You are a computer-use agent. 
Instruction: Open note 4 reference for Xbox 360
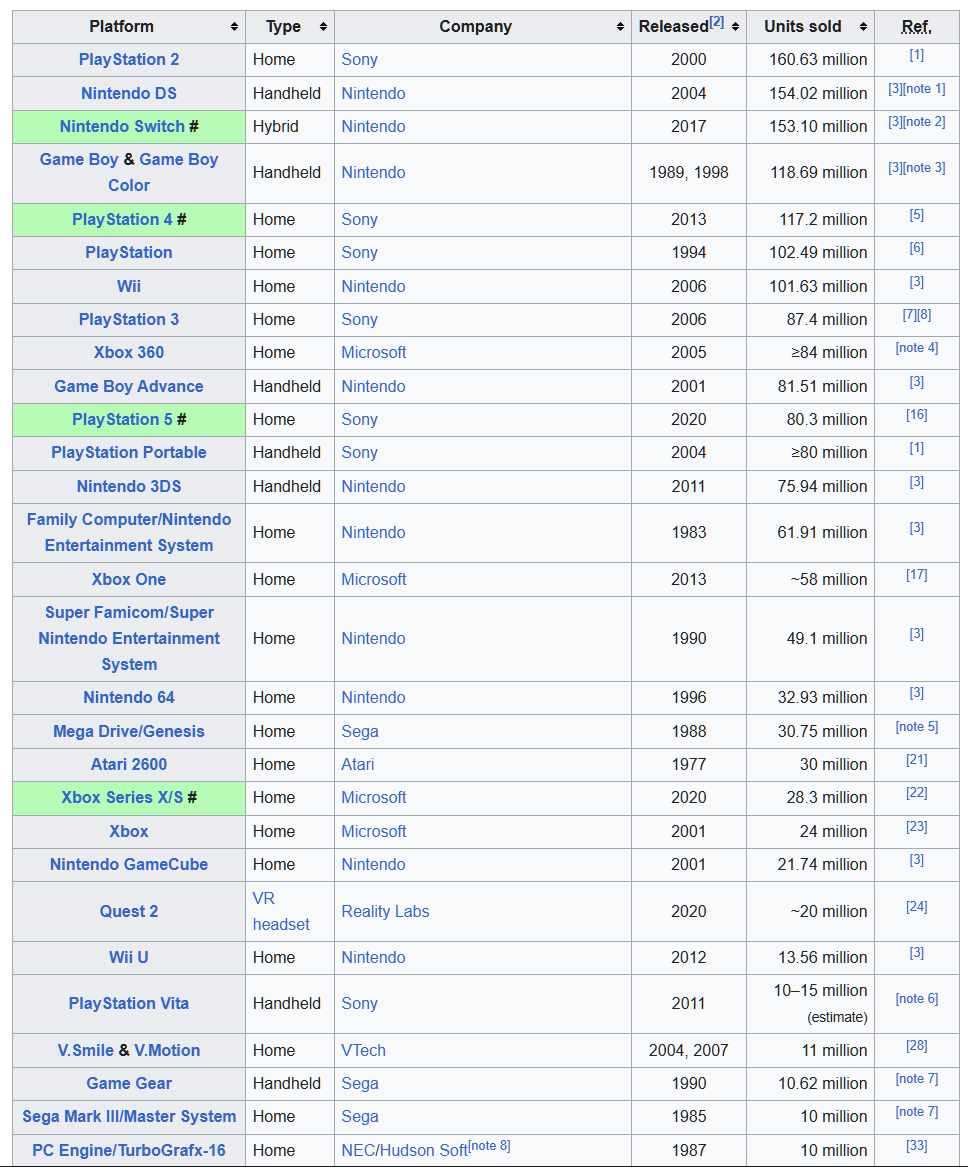click(917, 348)
